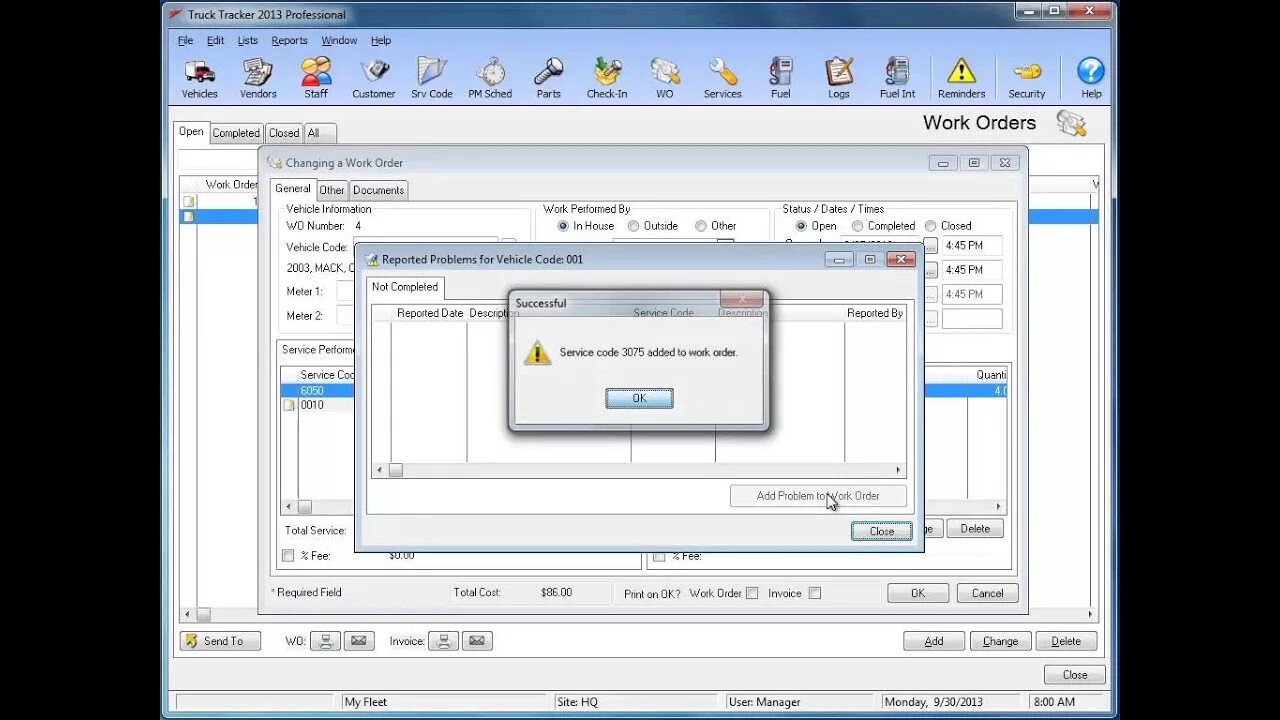Toggle the Print Work Order checkbox
The image size is (1280, 720).
tap(752, 593)
